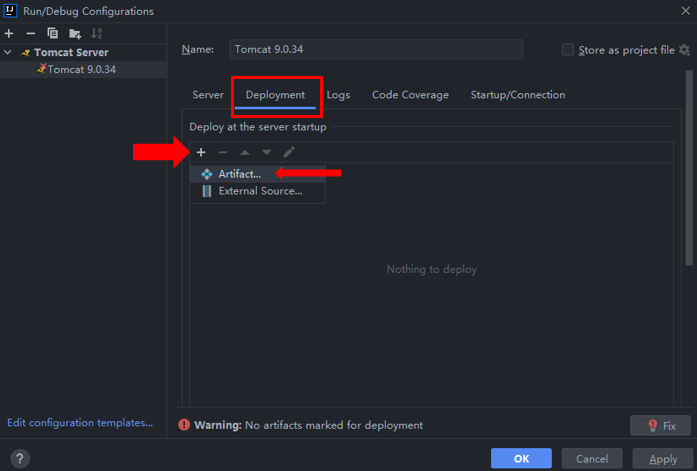Choose External Source... from popup menu
Screen dimensions: 697x471
(x=257, y=191)
